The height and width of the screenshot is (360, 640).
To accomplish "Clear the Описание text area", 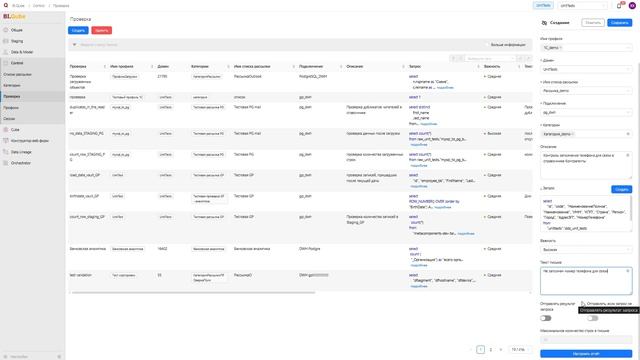I will click(x=628, y=155).
